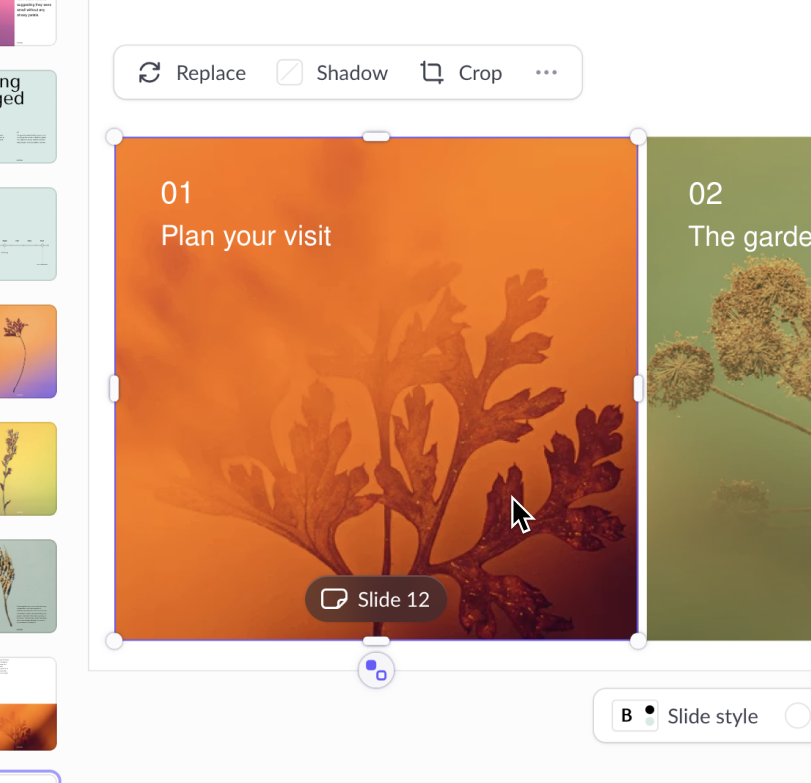Click the Shadow label in toolbar
The image size is (811, 783).
coord(352,73)
